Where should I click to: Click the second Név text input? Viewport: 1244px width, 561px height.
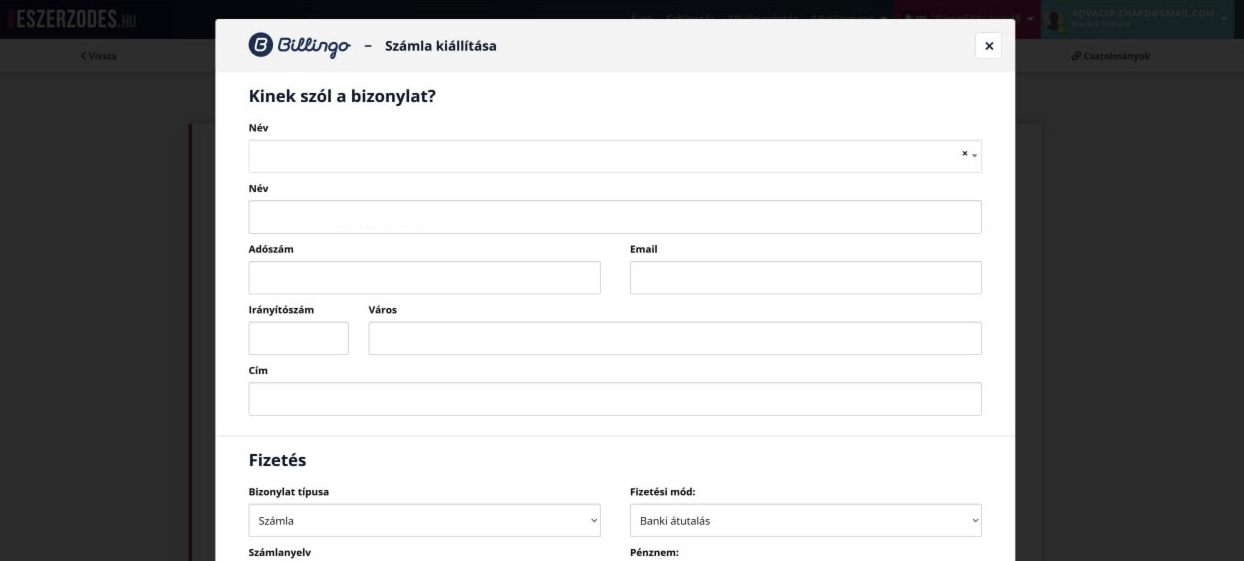pyautogui.click(x=614, y=217)
